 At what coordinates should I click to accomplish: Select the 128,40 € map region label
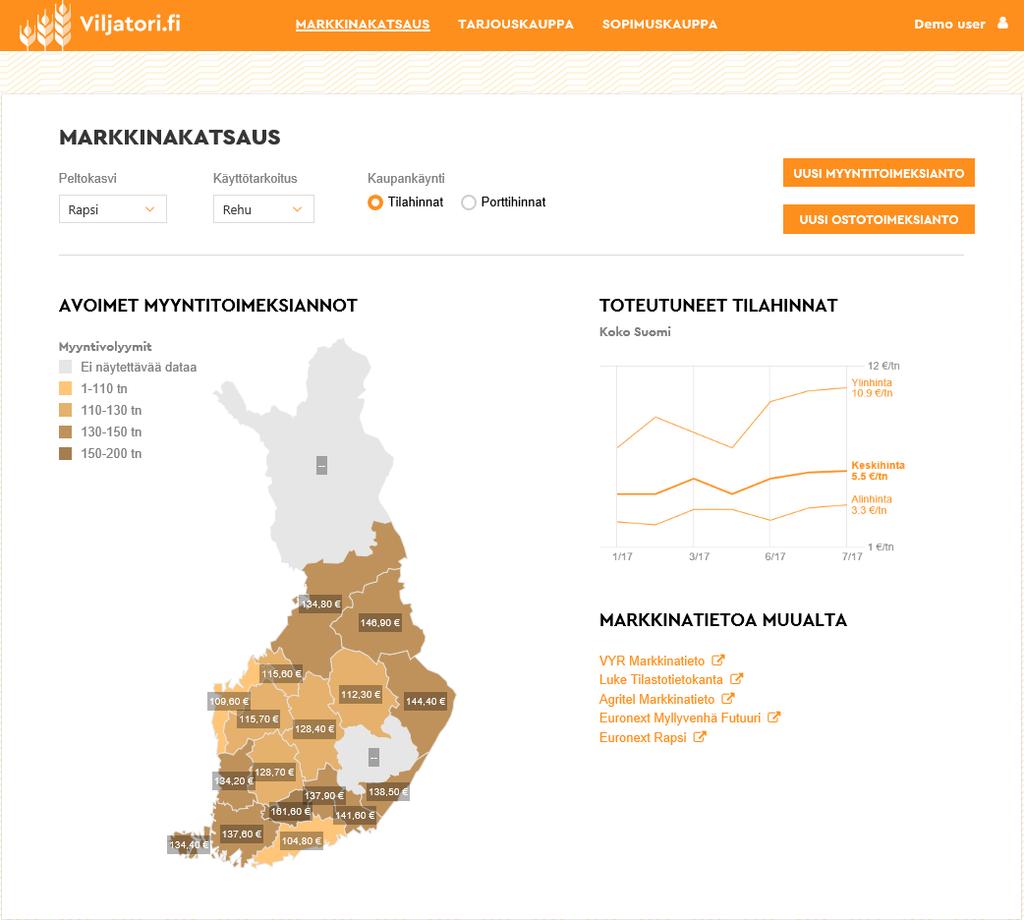[314, 728]
